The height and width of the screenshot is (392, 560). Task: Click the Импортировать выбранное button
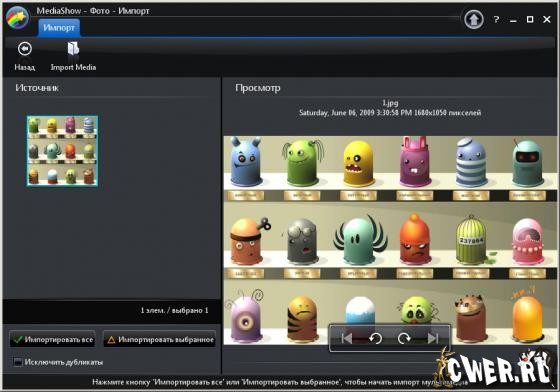tap(160, 339)
